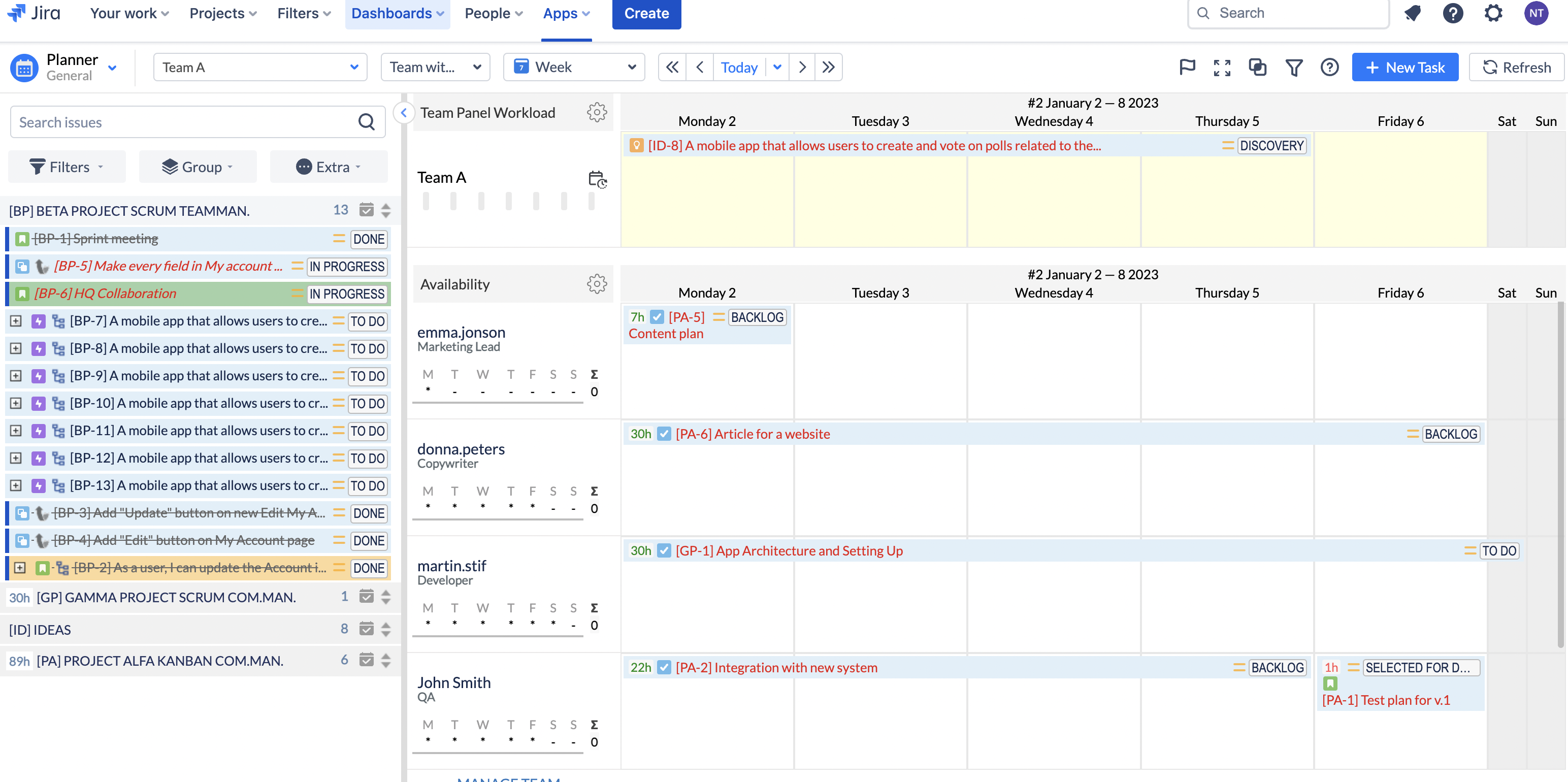The height and width of the screenshot is (782, 1568).
Task: Open the filter icon near New Task
Action: pos(1295,68)
